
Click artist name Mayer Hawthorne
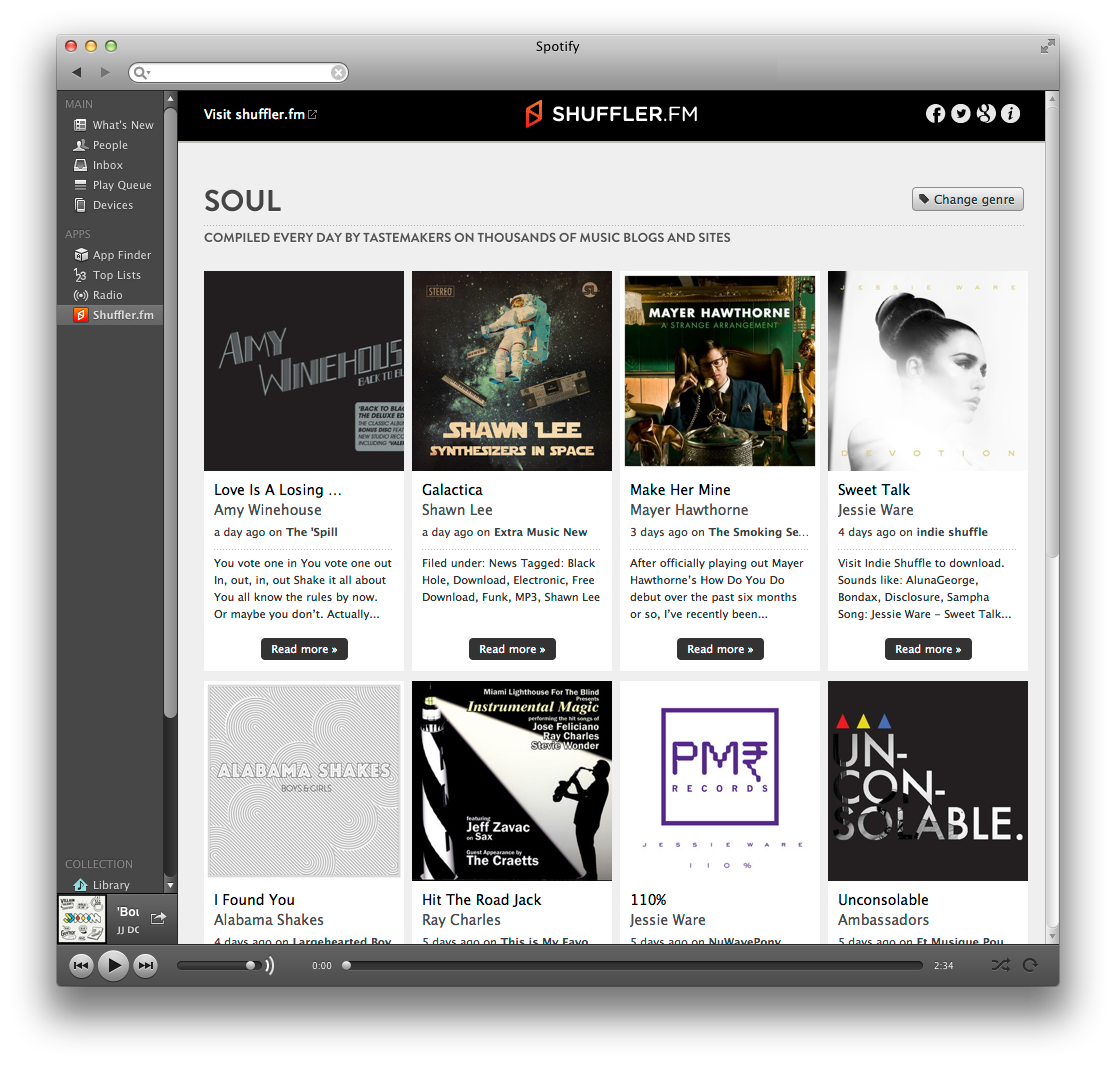pos(689,510)
